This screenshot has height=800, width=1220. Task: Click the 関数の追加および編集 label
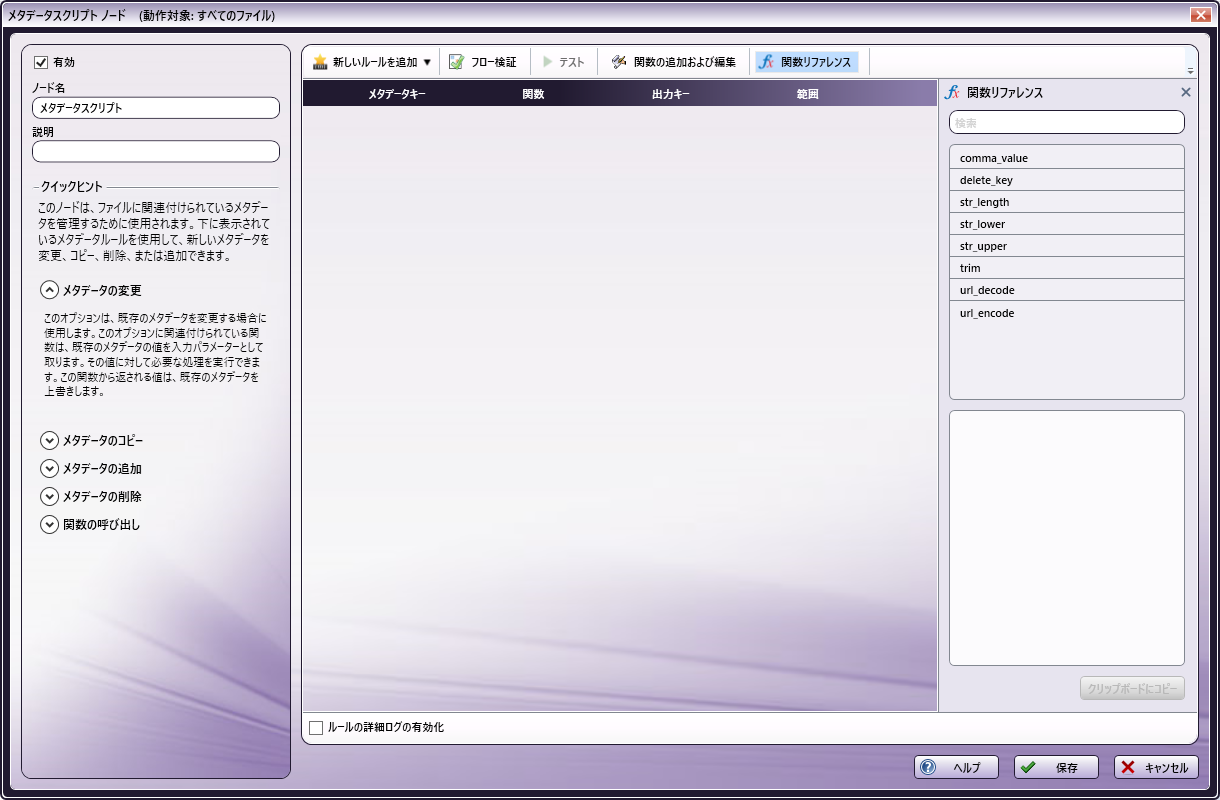coord(685,62)
